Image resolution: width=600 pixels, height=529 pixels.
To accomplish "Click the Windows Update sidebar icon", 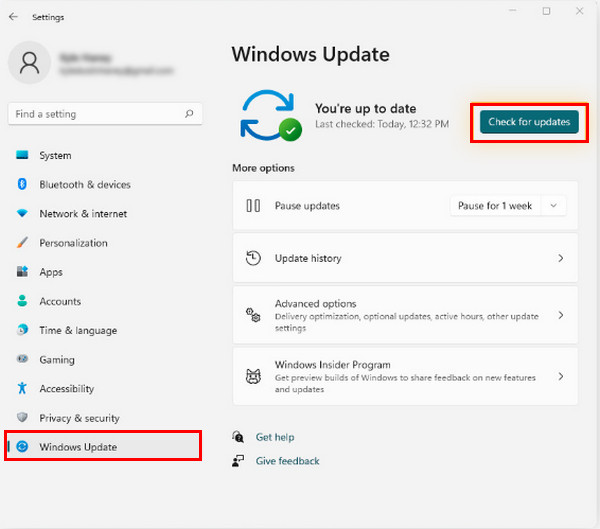I will point(22,446).
